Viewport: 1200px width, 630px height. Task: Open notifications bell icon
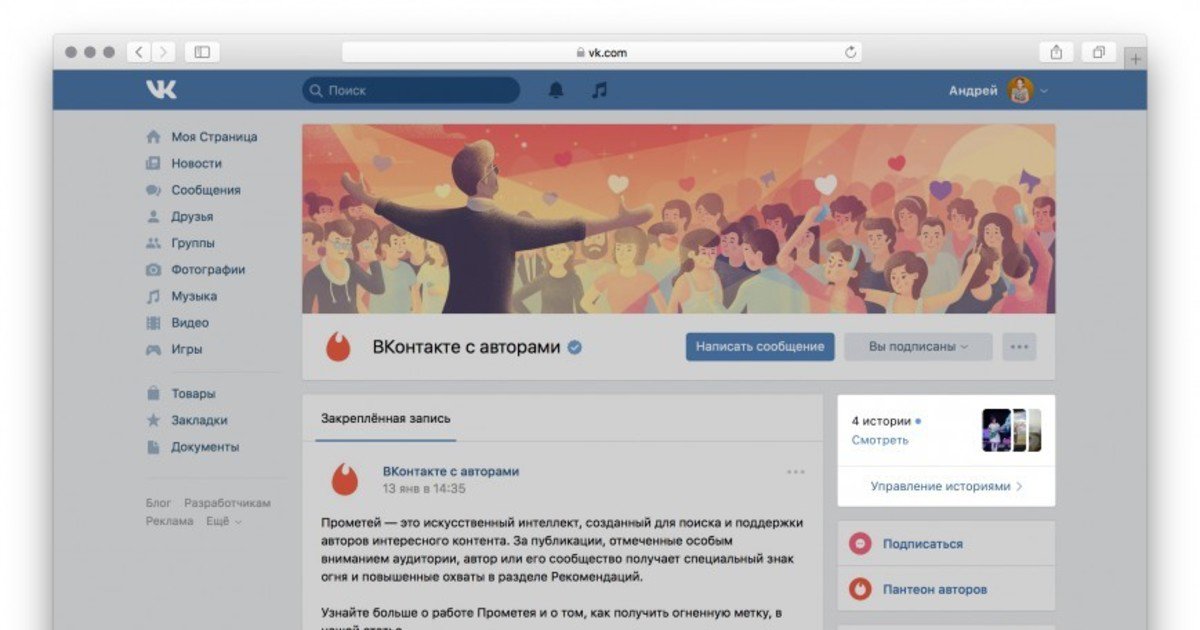pyautogui.click(x=556, y=90)
